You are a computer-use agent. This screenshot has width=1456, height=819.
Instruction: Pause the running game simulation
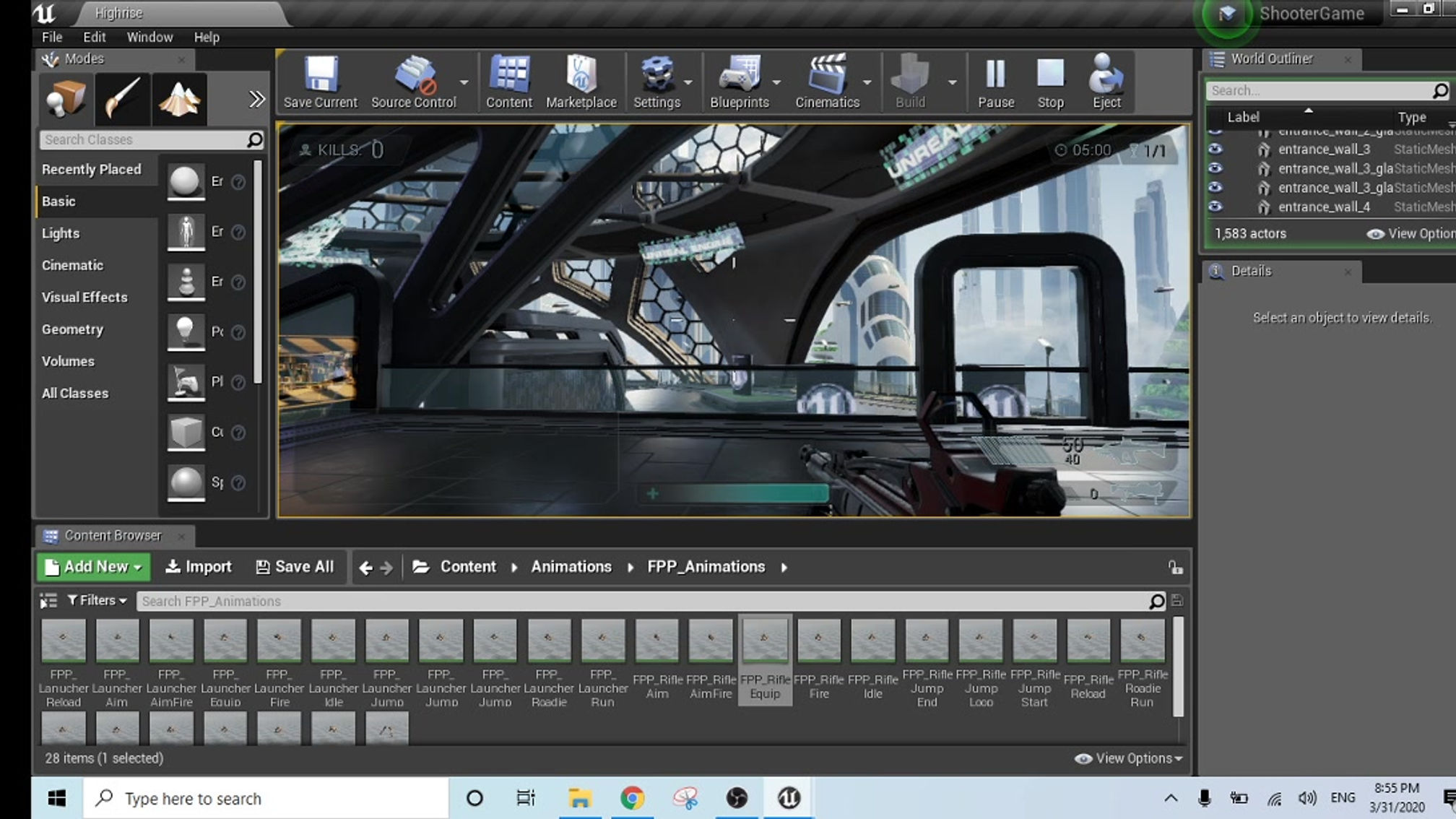pyautogui.click(x=996, y=82)
